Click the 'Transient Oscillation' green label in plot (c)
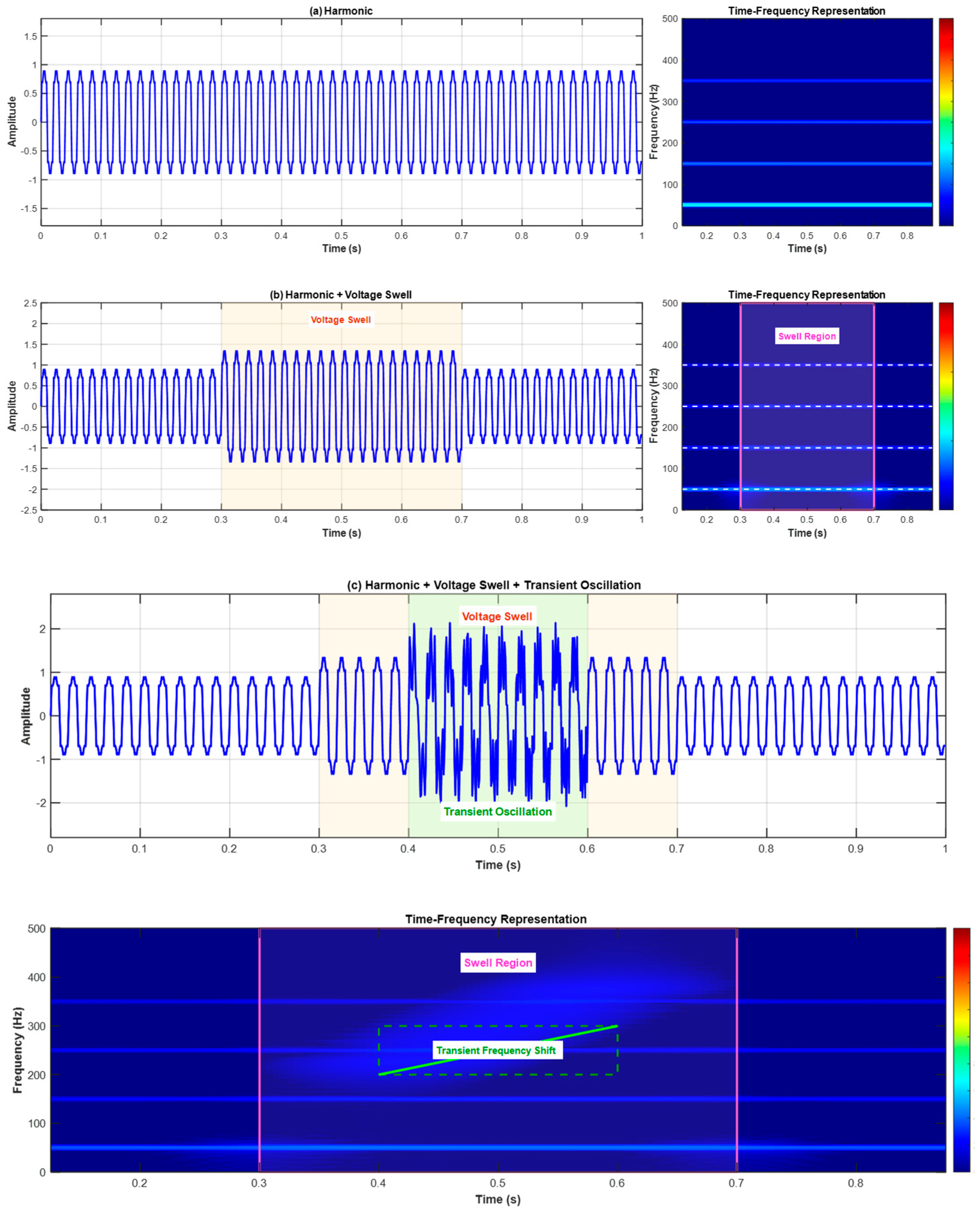The height and width of the screenshot is (1215, 980). [x=497, y=811]
